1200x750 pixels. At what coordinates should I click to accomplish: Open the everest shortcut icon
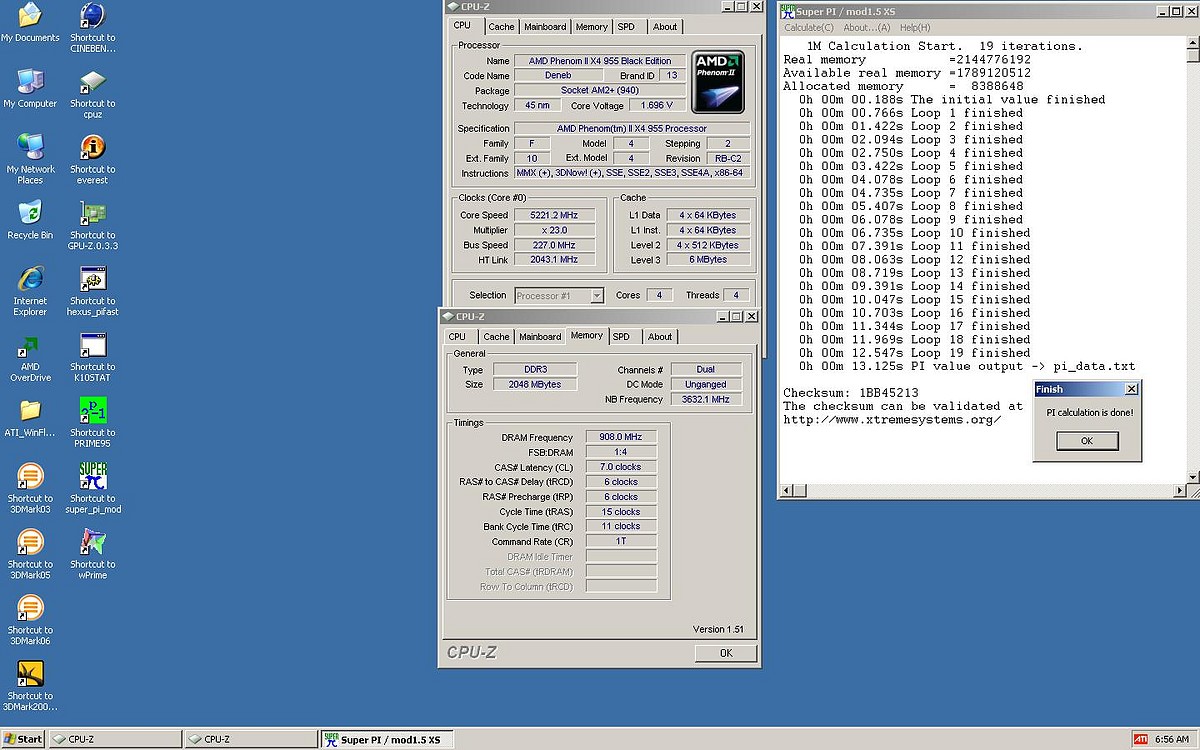click(x=92, y=149)
